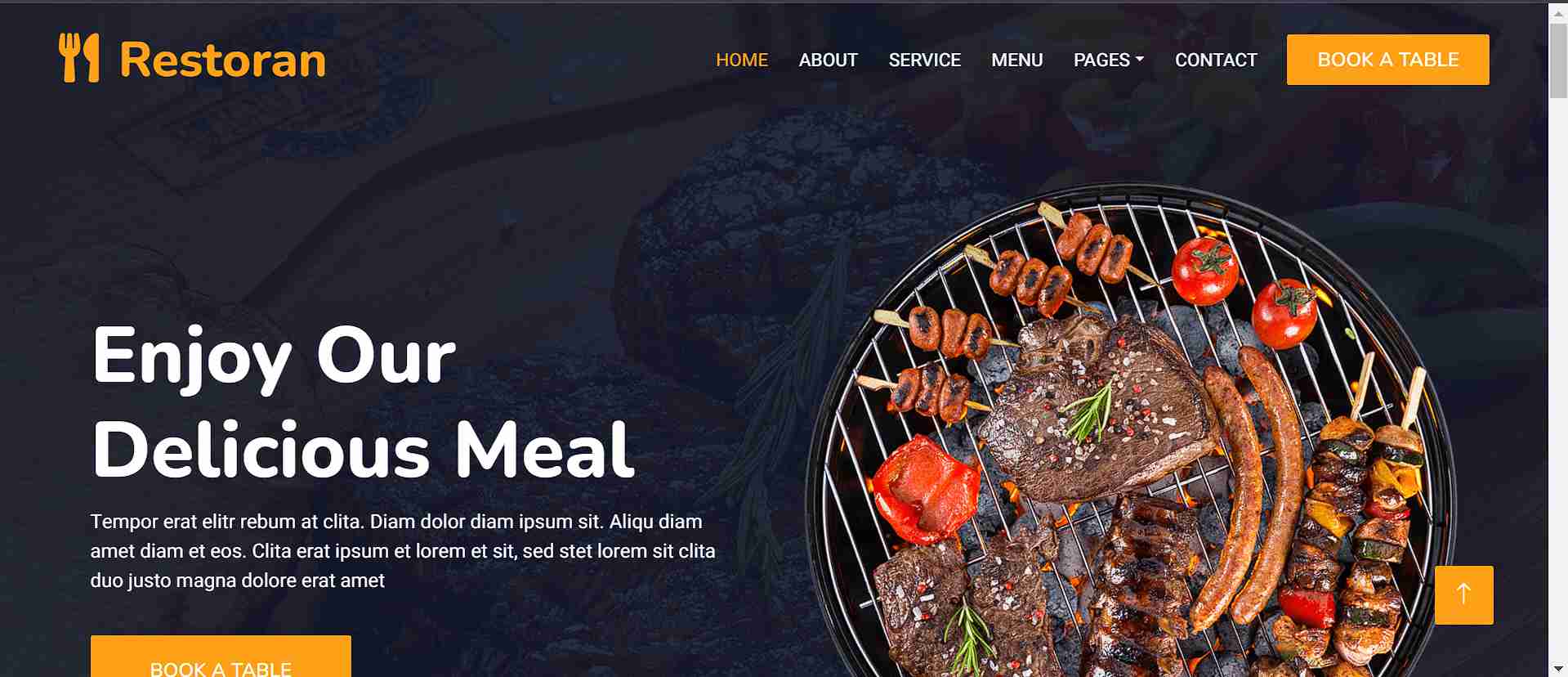
Task: Expand the PAGES dropdown caret
Action: click(x=1140, y=60)
